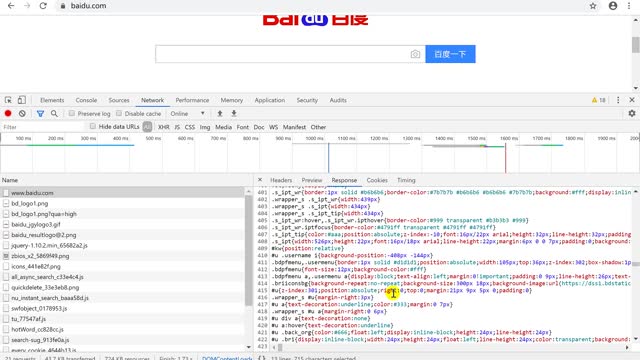Clear the network log

tap(22, 113)
